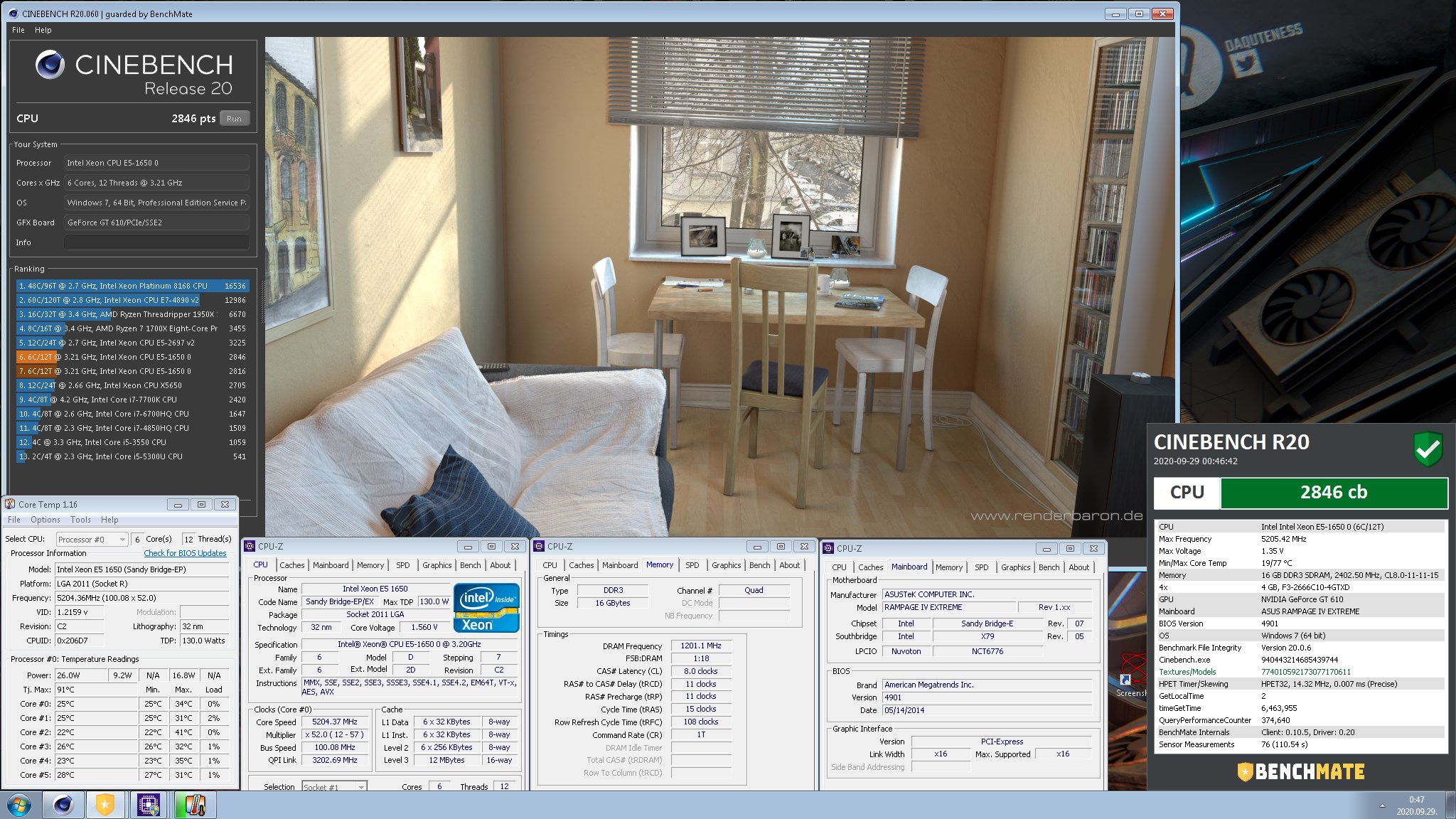Image resolution: width=1456 pixels, height=819 pixels.
Task: Open the Cinebench taskbar icon
Action: click(x=63, y=805)
